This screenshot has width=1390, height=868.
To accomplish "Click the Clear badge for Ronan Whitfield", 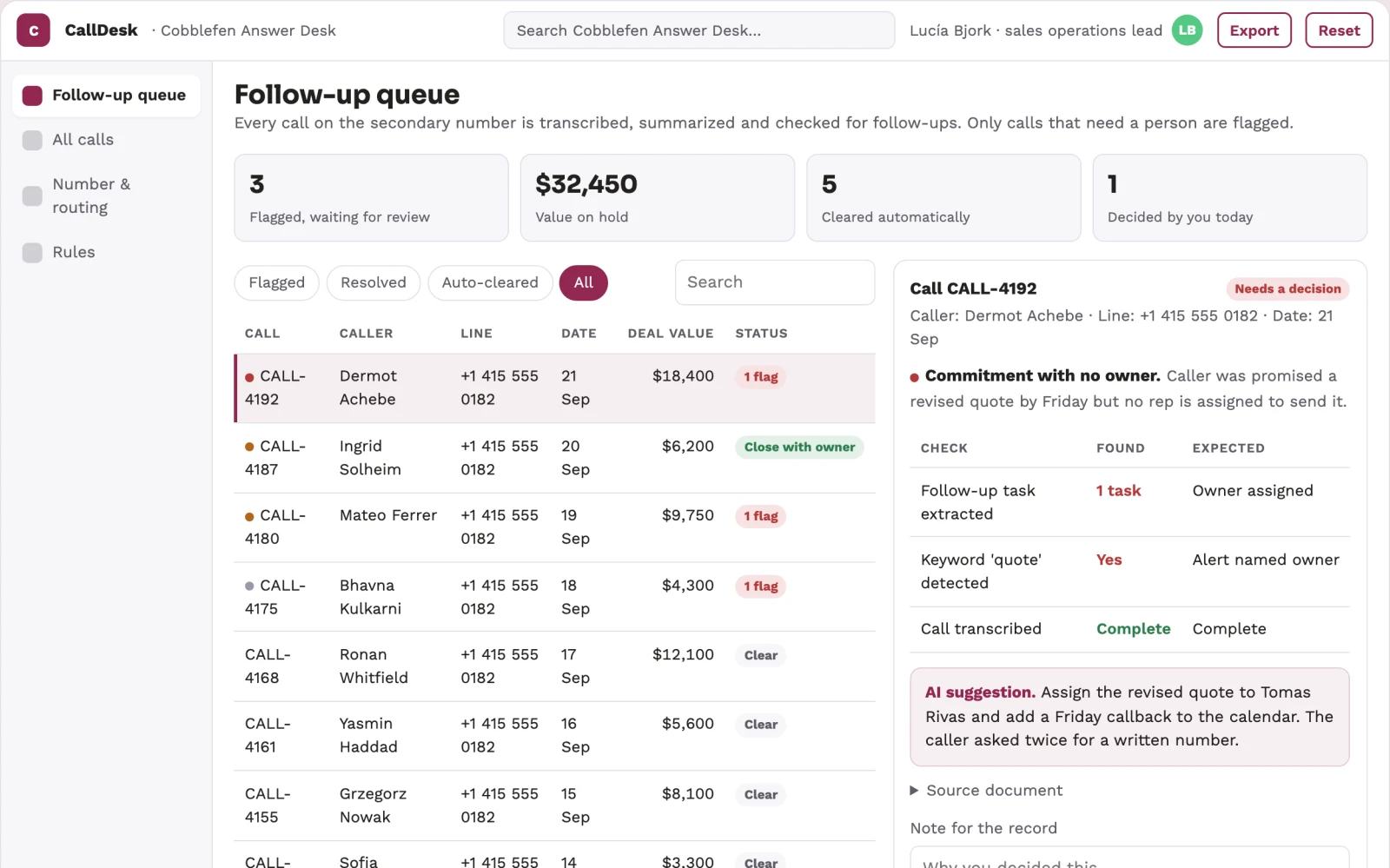I will coord(761,655).
